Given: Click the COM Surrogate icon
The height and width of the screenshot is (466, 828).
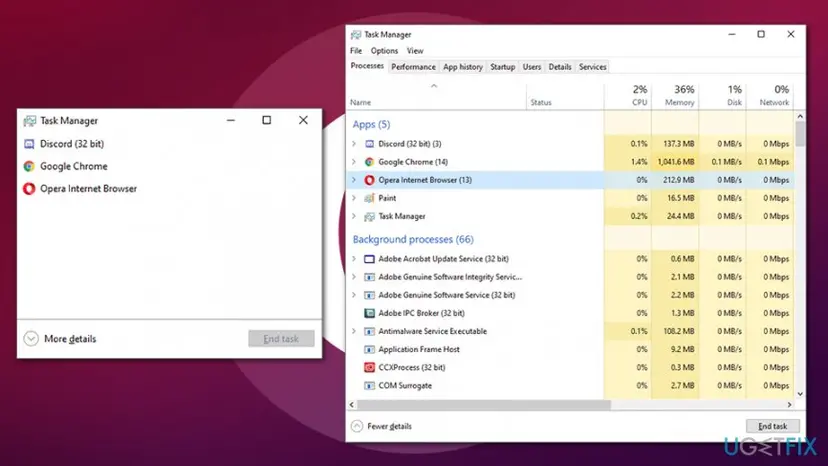Looking at the screenshot, I should coord(370,386).
